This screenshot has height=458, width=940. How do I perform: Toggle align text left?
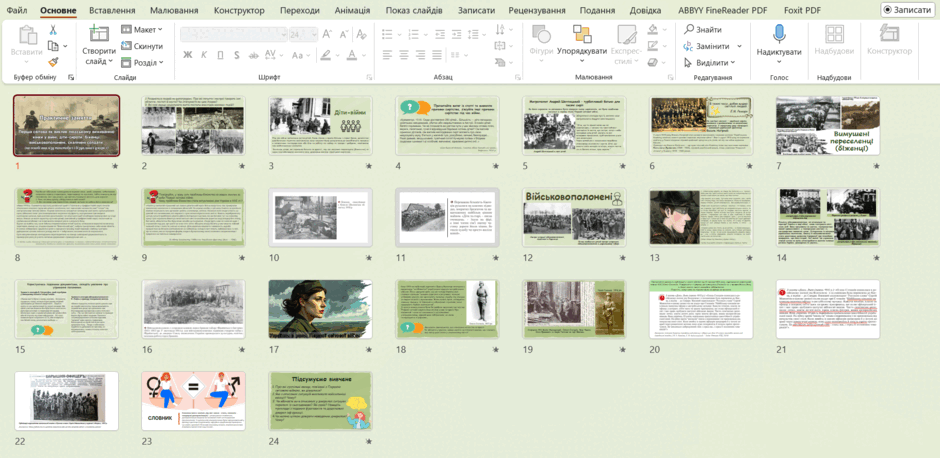(x=387, y=53)
